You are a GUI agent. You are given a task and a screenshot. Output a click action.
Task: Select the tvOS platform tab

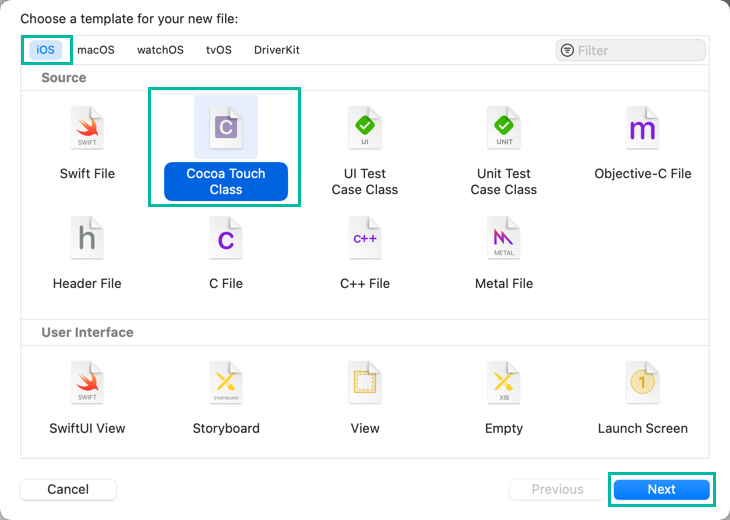[x=219, y=50]
